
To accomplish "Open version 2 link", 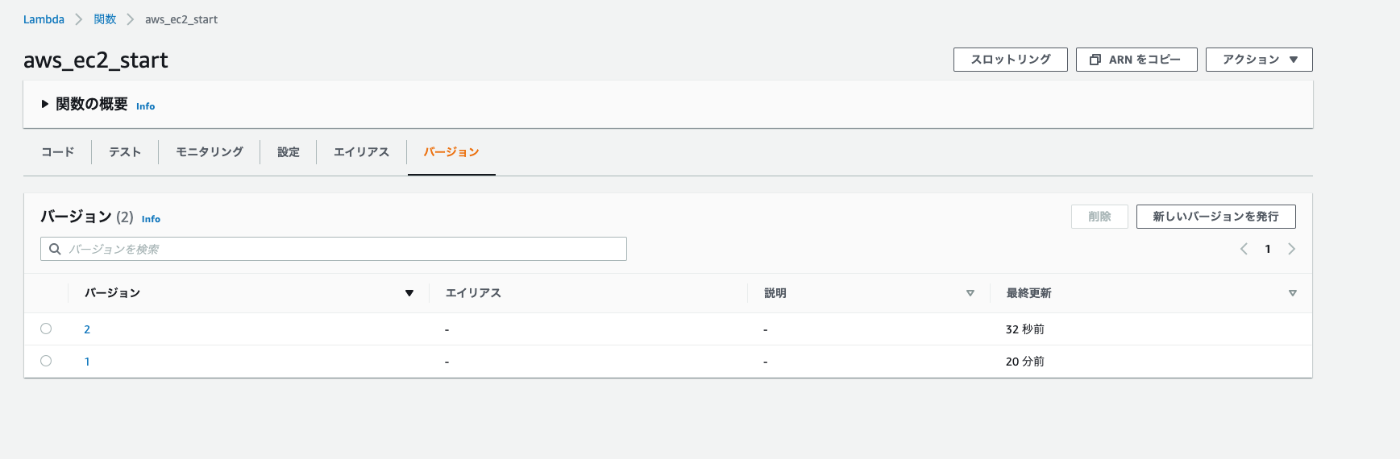I will 87,329.
